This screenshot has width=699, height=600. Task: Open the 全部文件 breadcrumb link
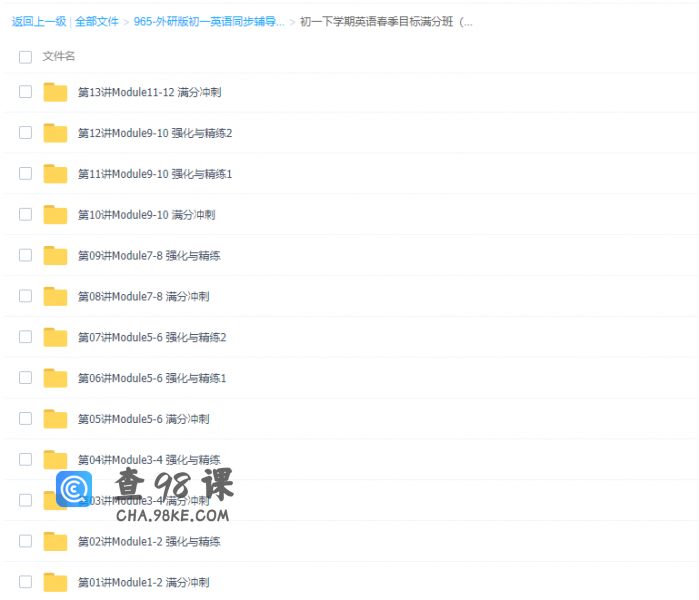coord(97,21)
